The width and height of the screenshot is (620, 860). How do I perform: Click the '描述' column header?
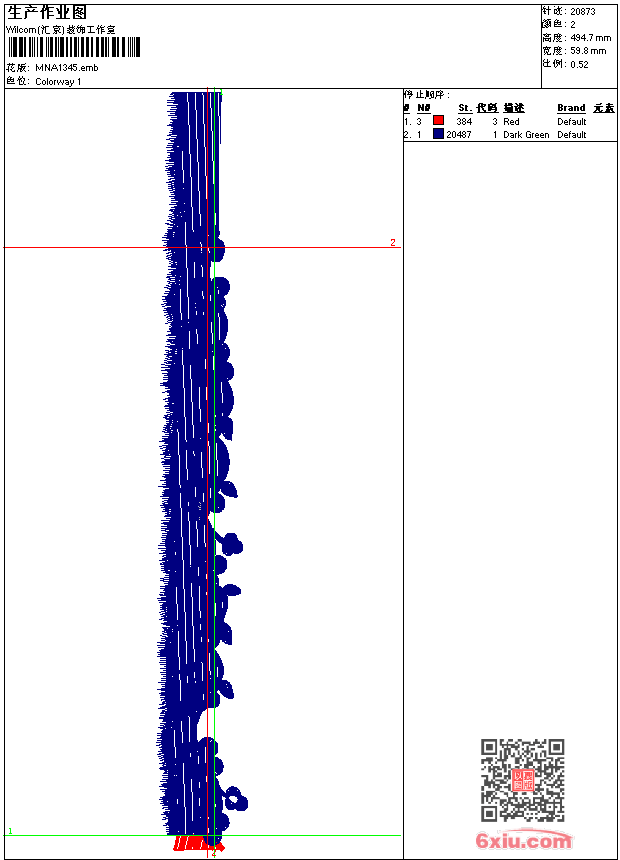514,108
